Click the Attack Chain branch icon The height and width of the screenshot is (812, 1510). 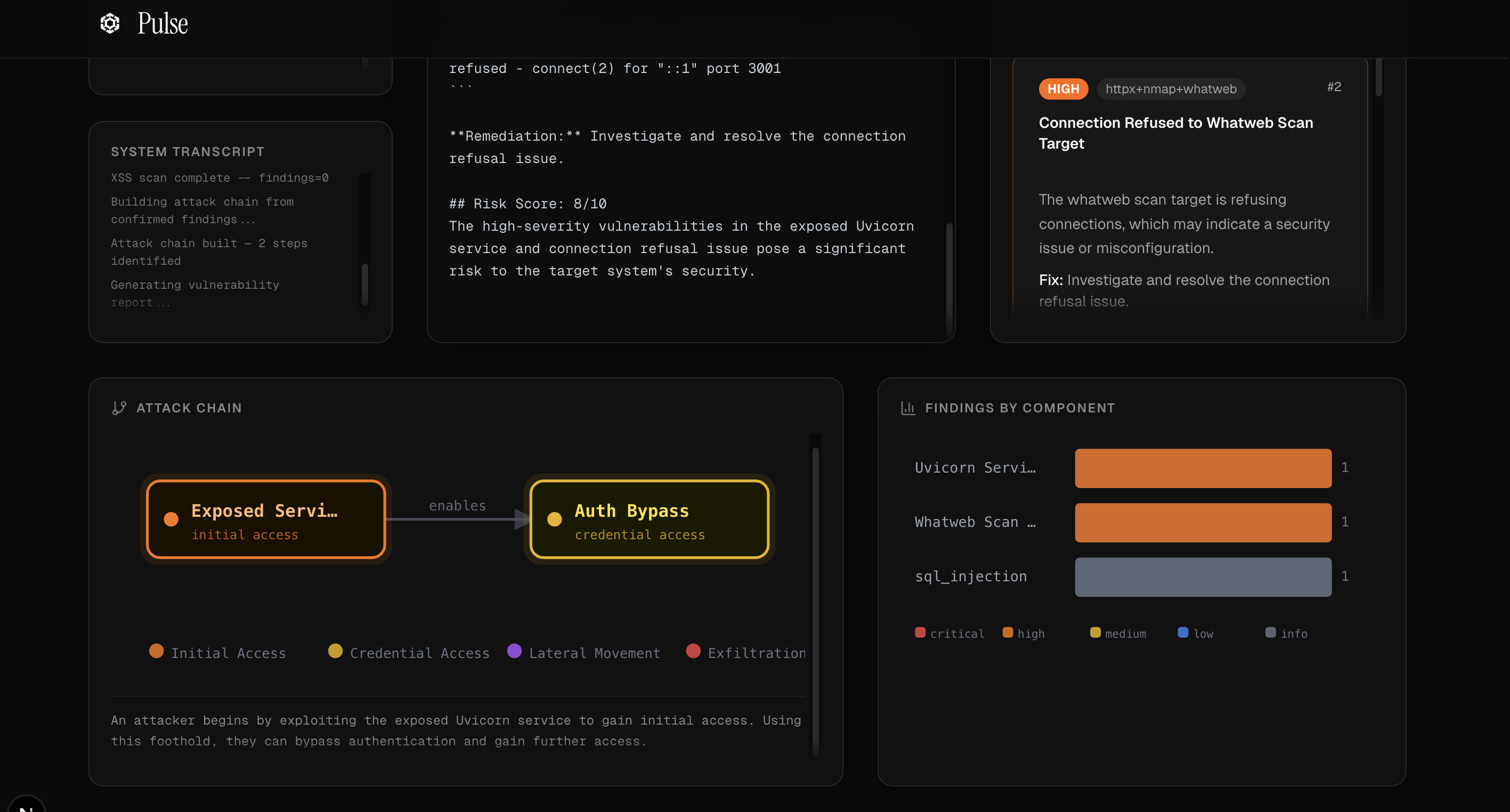119,408
